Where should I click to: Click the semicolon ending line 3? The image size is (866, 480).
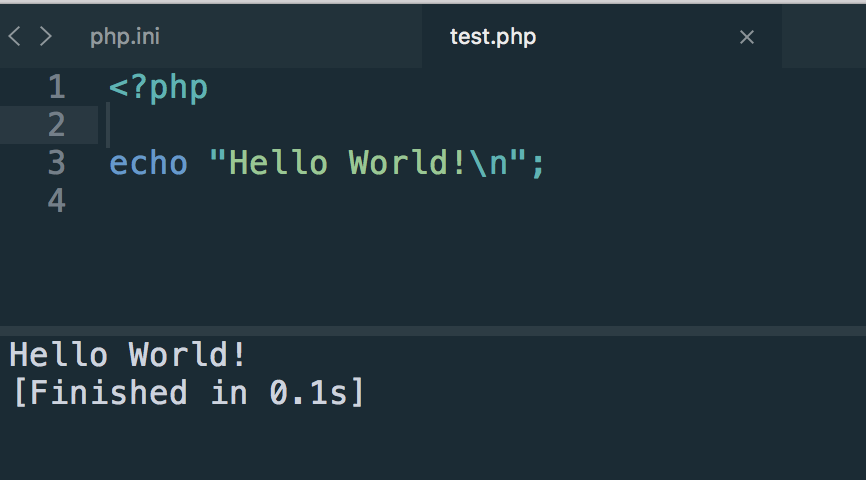click(538, 165)
